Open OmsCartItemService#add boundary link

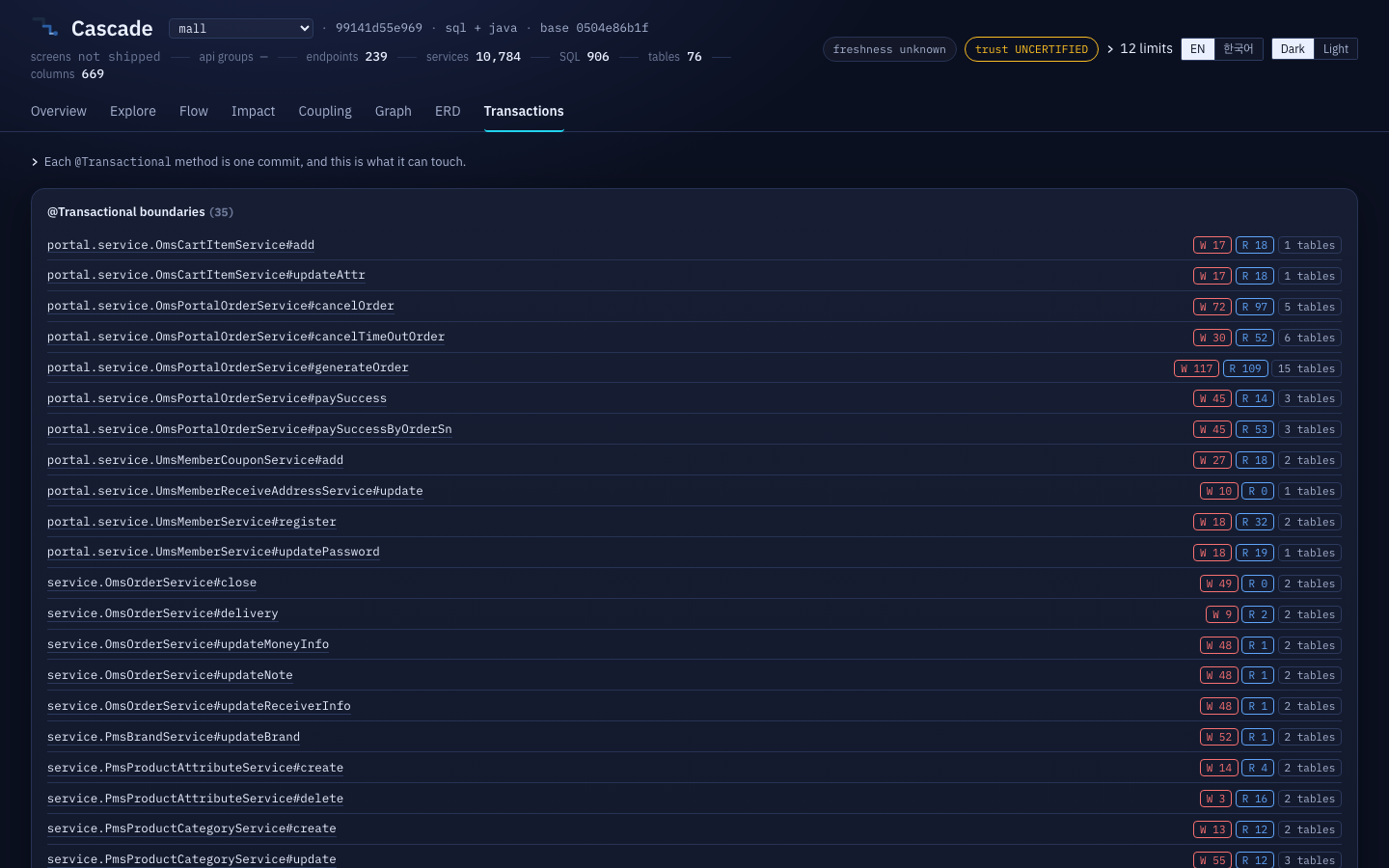coord(180,245)
